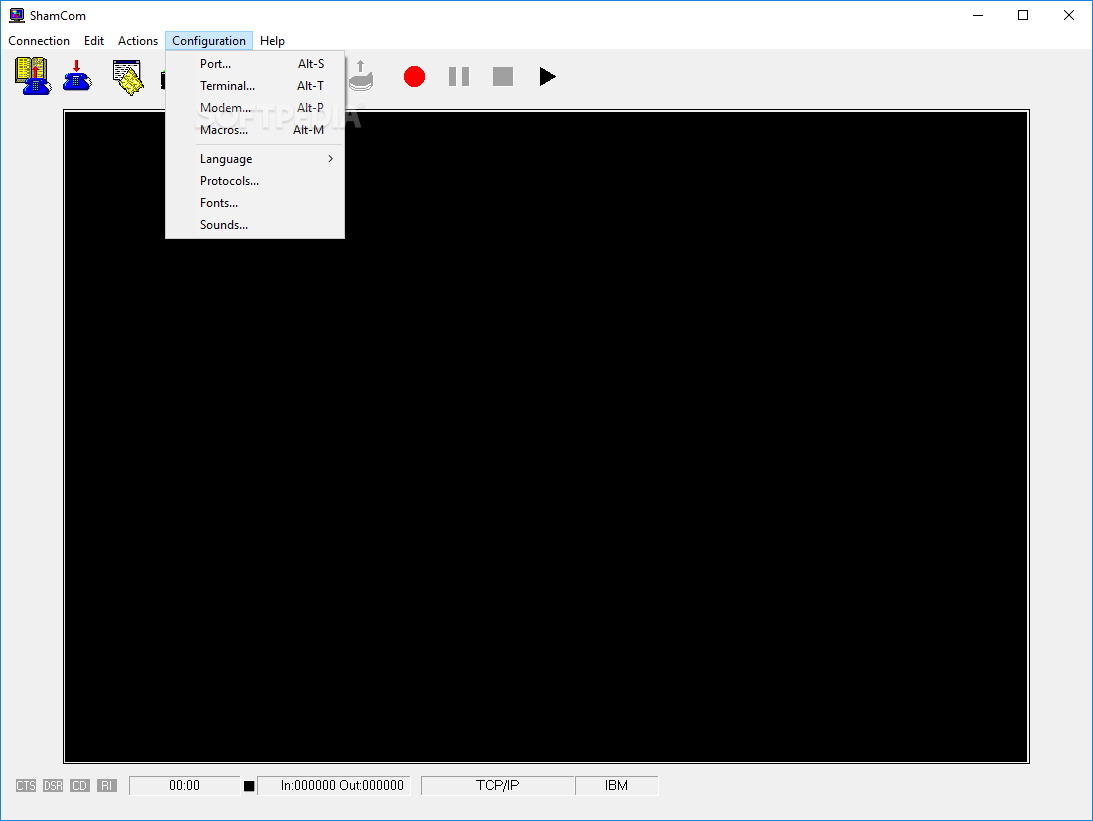Click the answer call telephone icon
1093x821 pixels.
coord(77,76)
